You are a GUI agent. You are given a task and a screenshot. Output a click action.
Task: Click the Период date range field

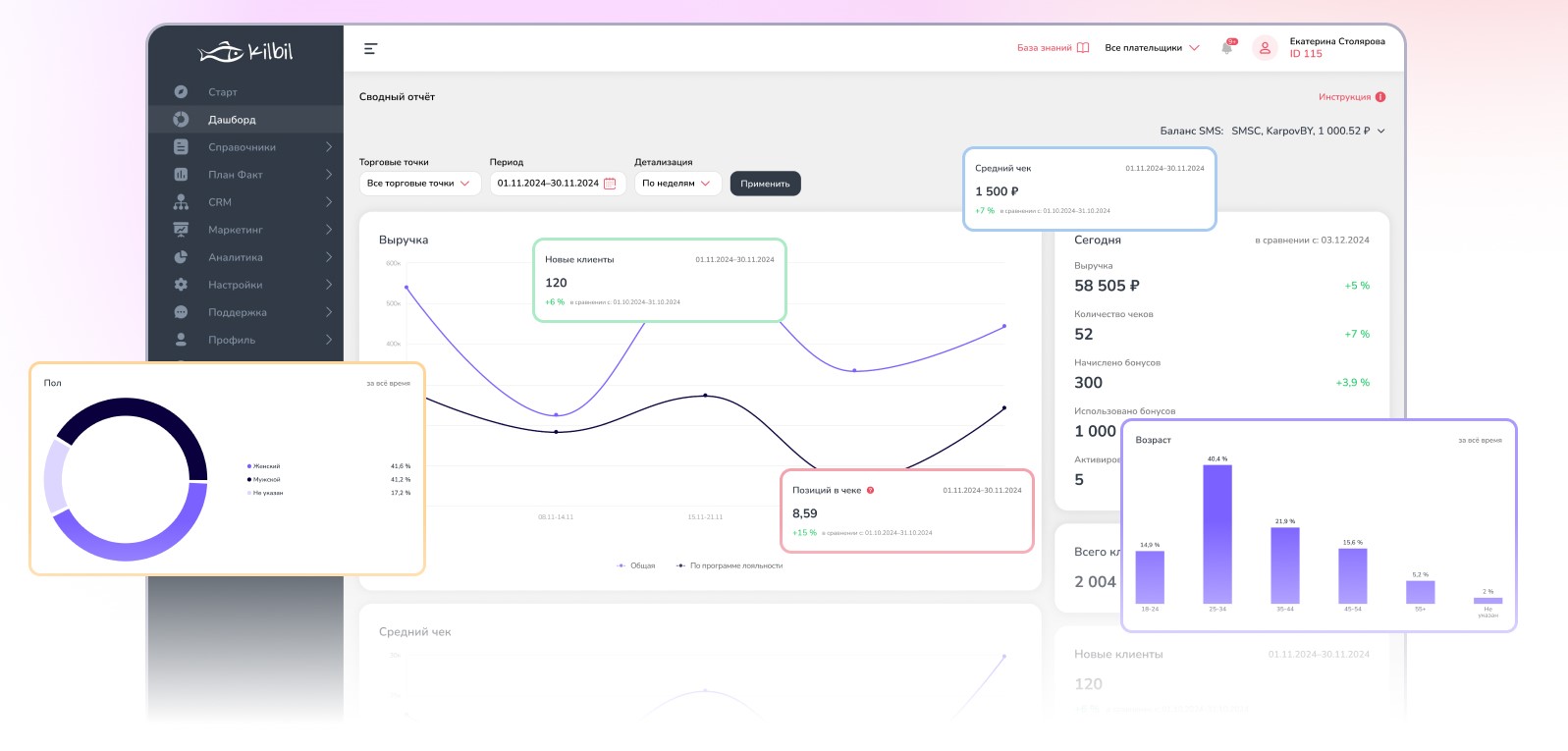[x=548, y=184]
